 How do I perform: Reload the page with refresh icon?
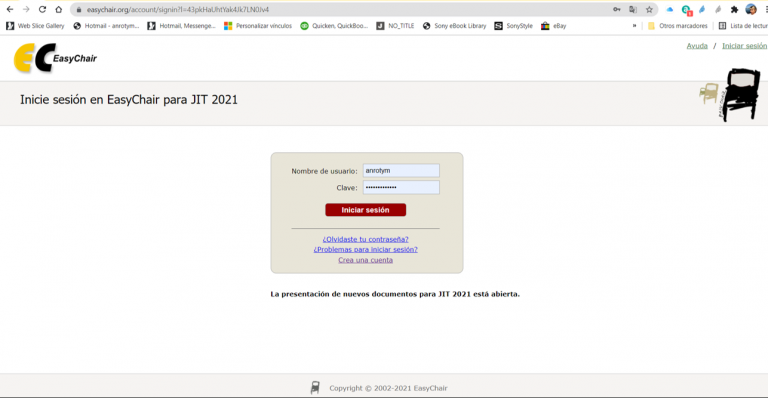43,9
